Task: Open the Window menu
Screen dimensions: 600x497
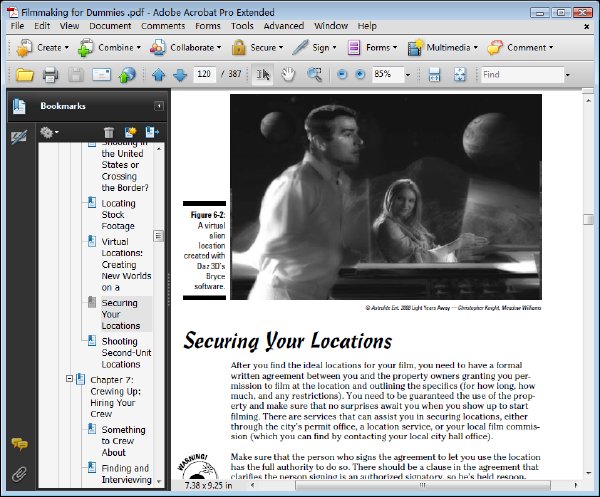Action: coord(331,26)
